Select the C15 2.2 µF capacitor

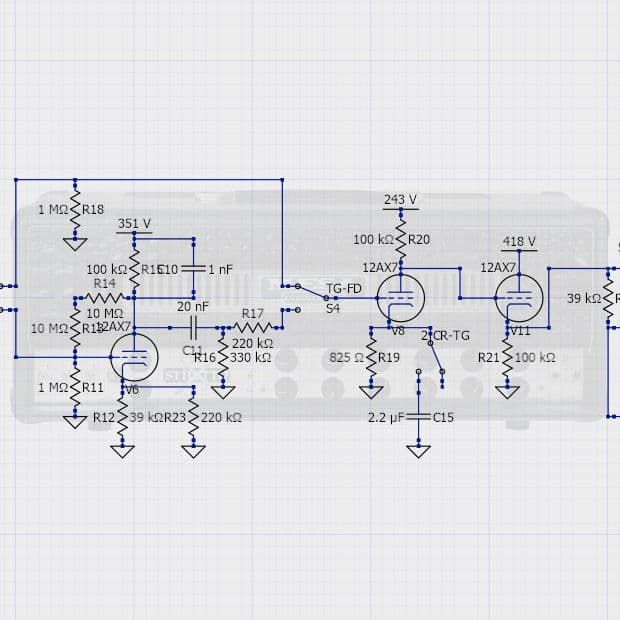point(418,417)
